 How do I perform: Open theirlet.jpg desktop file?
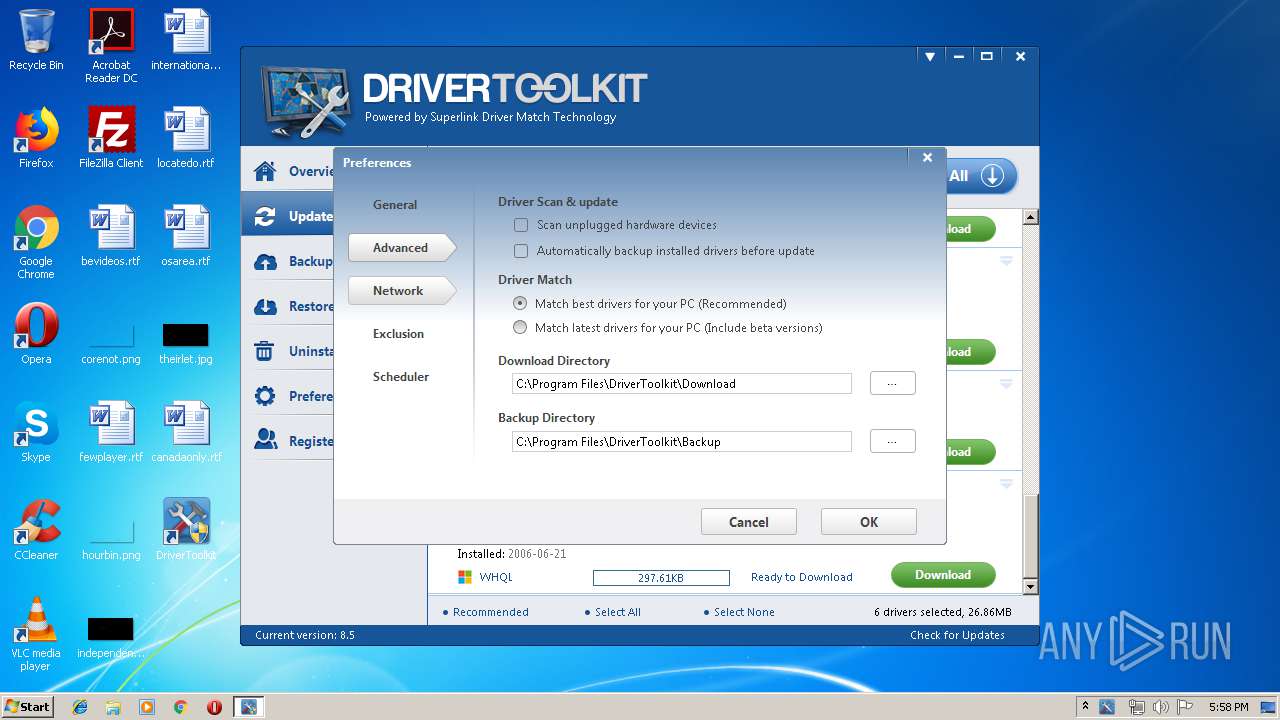pyautogui.click(x=186, y=342)
